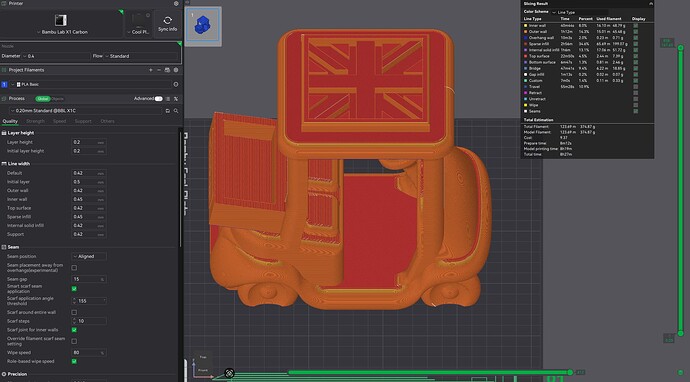The width and height of the screenshot is (690, 382).
Task: Open printer settings gear icon
Action: (x=176, y=4)
